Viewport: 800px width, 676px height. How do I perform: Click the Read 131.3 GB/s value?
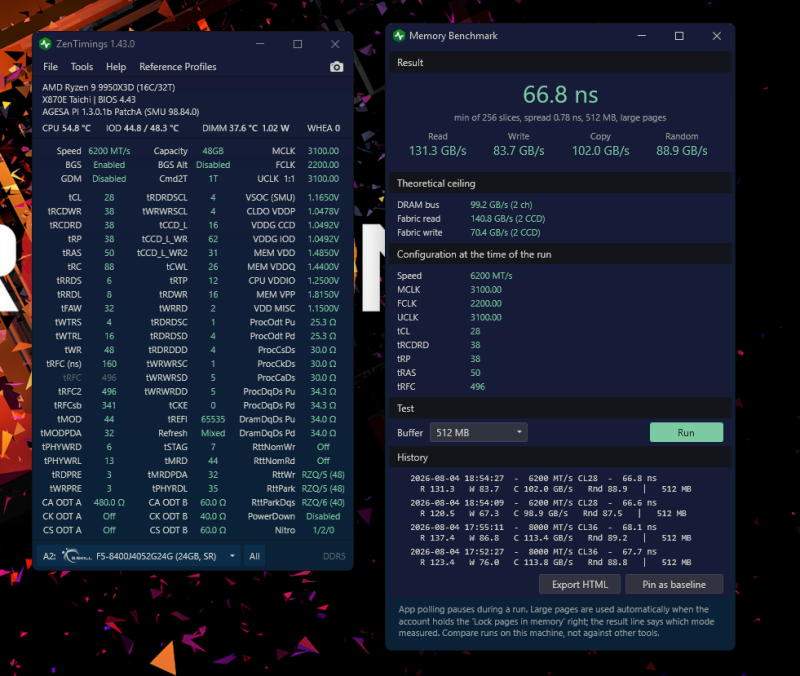(438, 151)
